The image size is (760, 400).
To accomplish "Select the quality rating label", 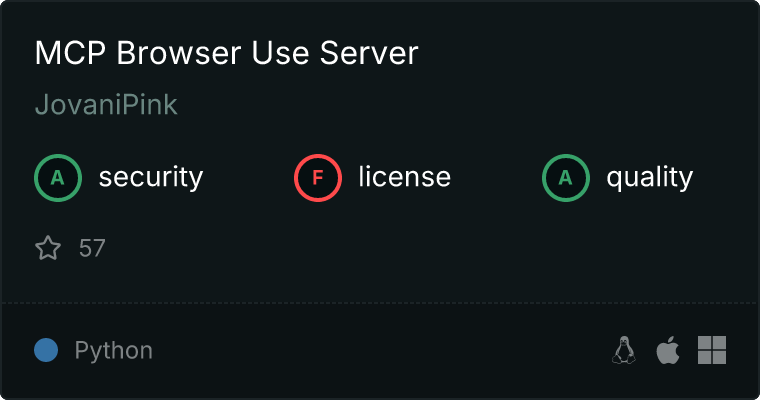I will (649, 178).
